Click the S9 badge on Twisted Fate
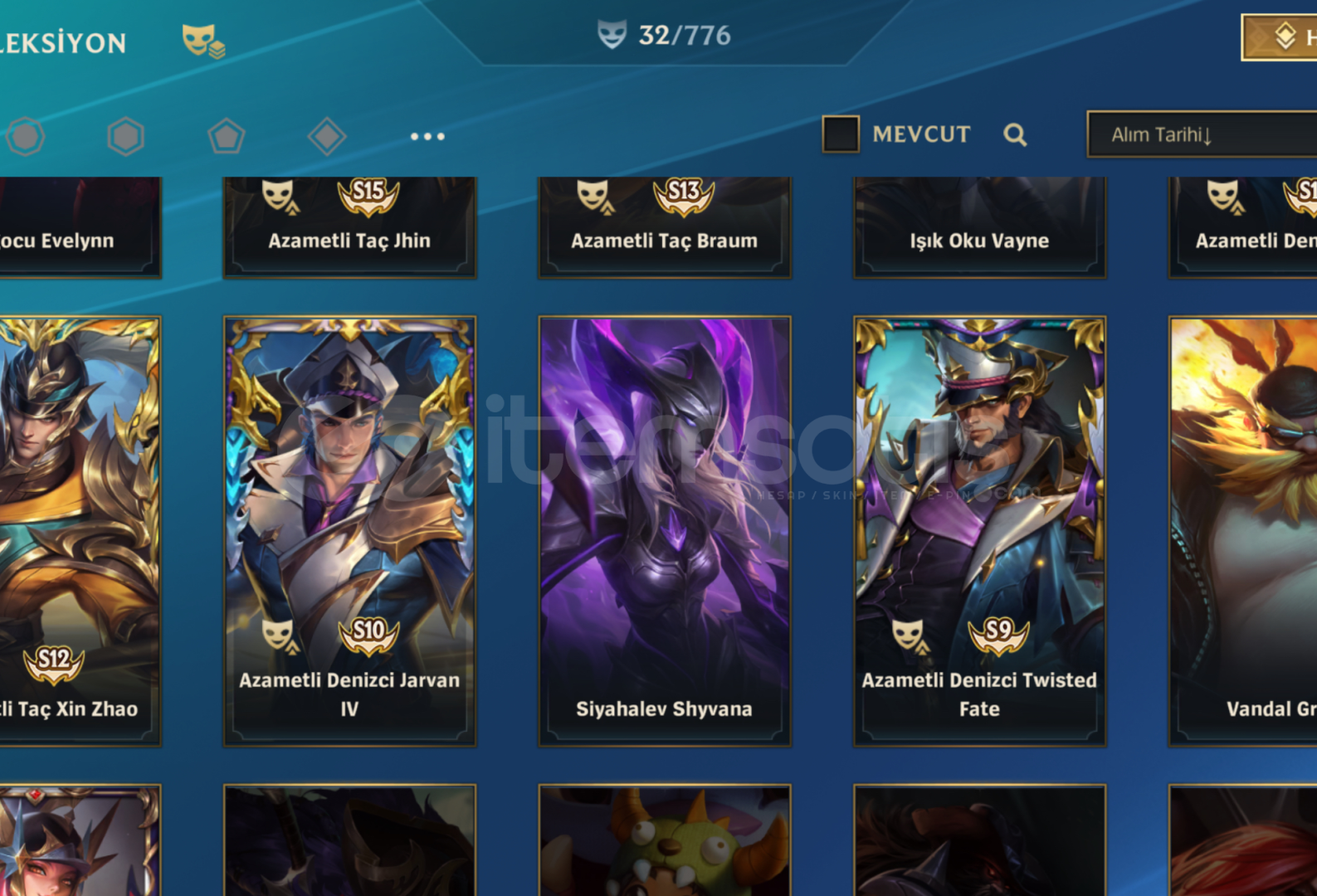1317x896 pixels. pos(999,635)
